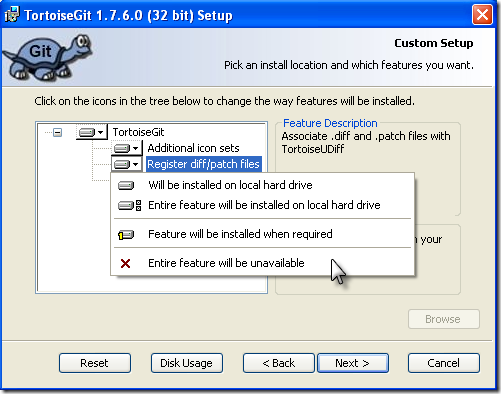Select Additional icon sets tree item

pos(193,148)
